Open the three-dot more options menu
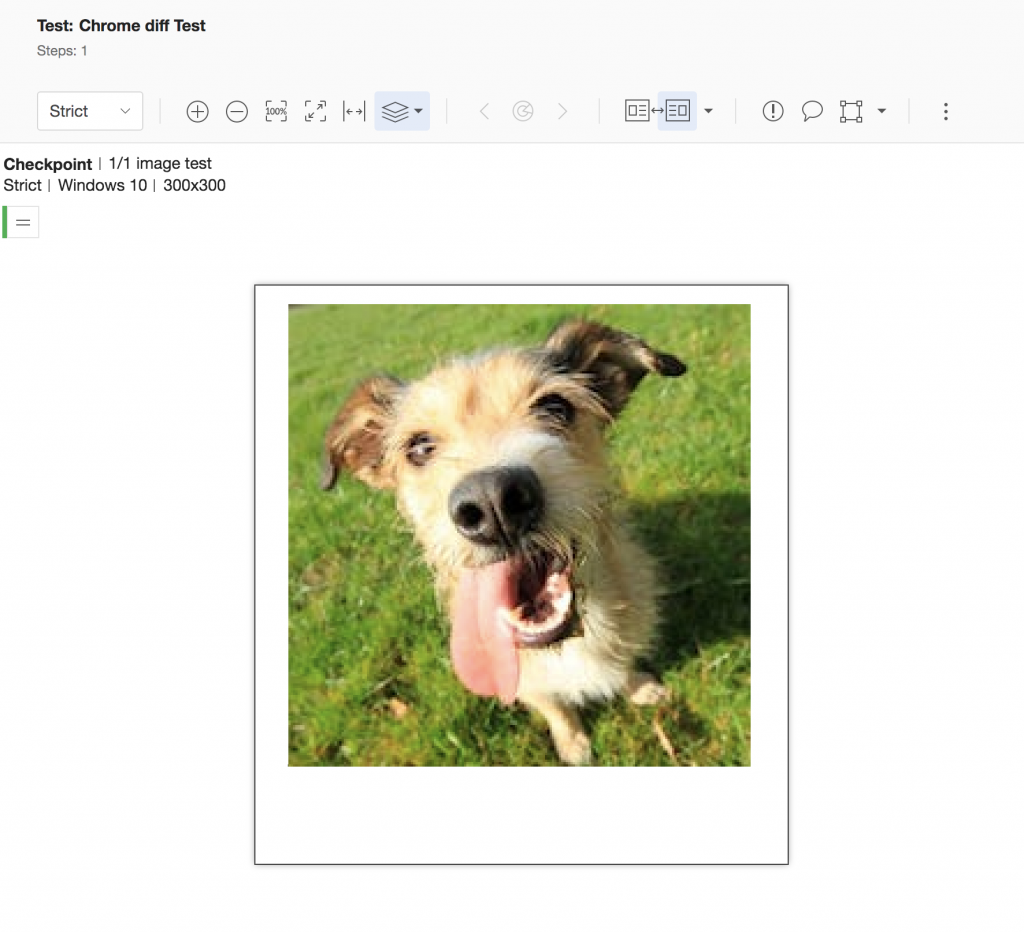Viewport: 1024px width, 932px height. tap(946, 111)
